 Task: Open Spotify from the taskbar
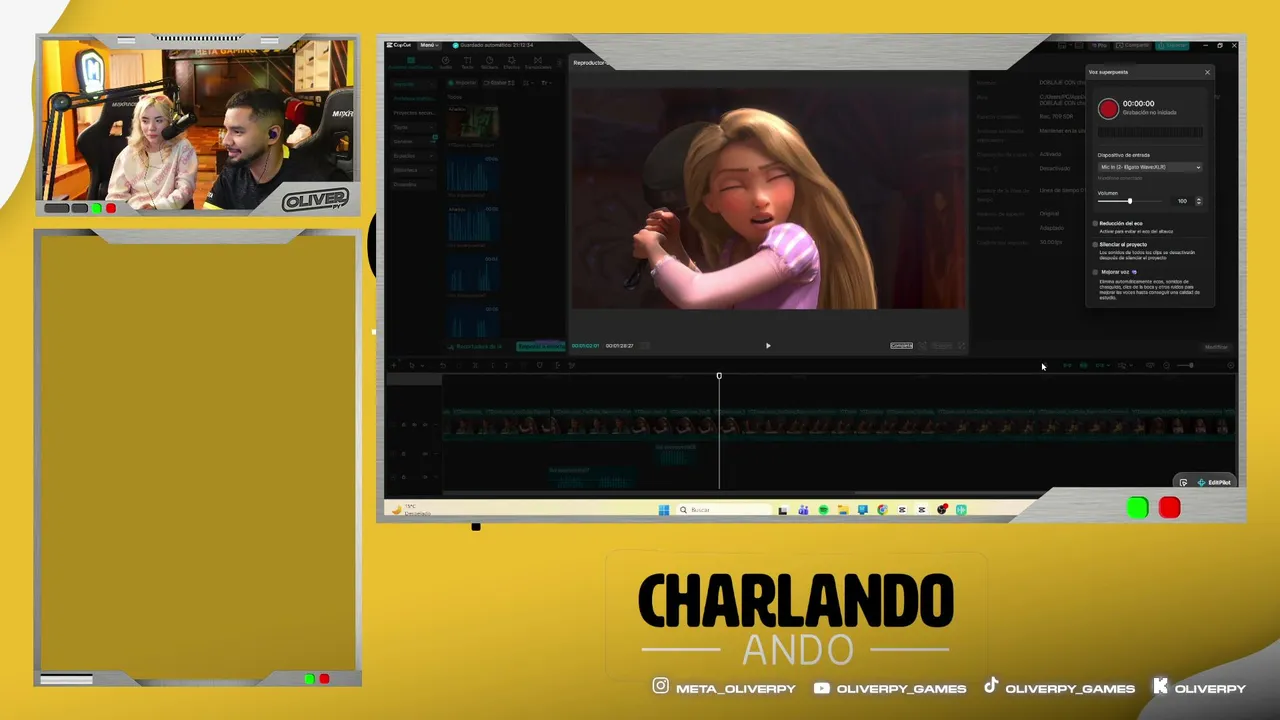tap(823, 510)
